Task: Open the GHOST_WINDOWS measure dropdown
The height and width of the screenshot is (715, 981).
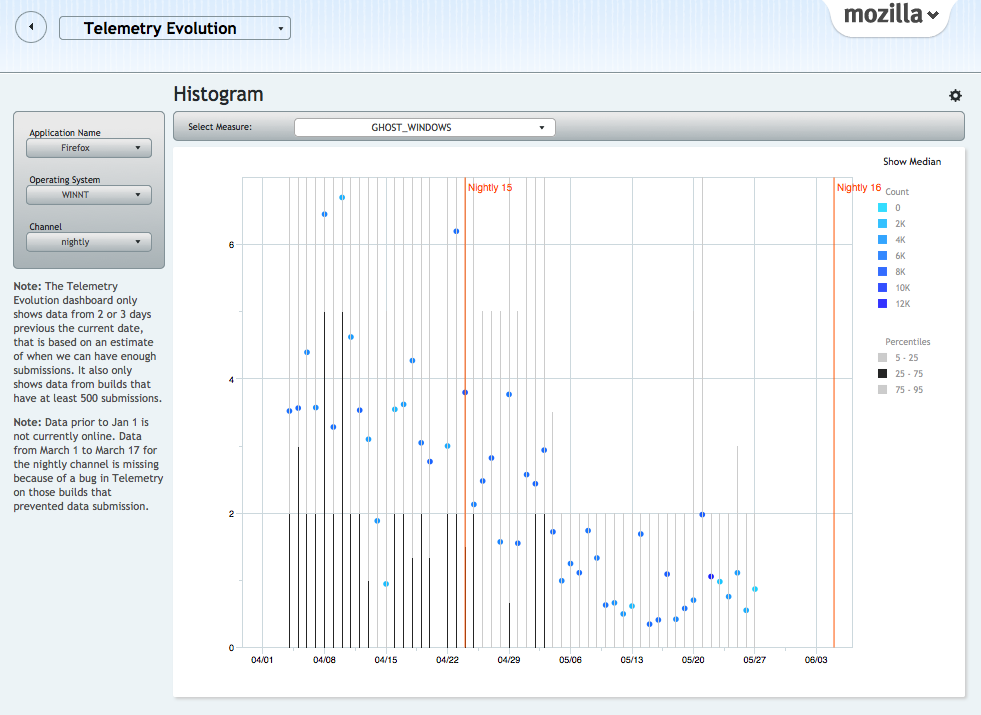Action: click(x=424, y=127)
